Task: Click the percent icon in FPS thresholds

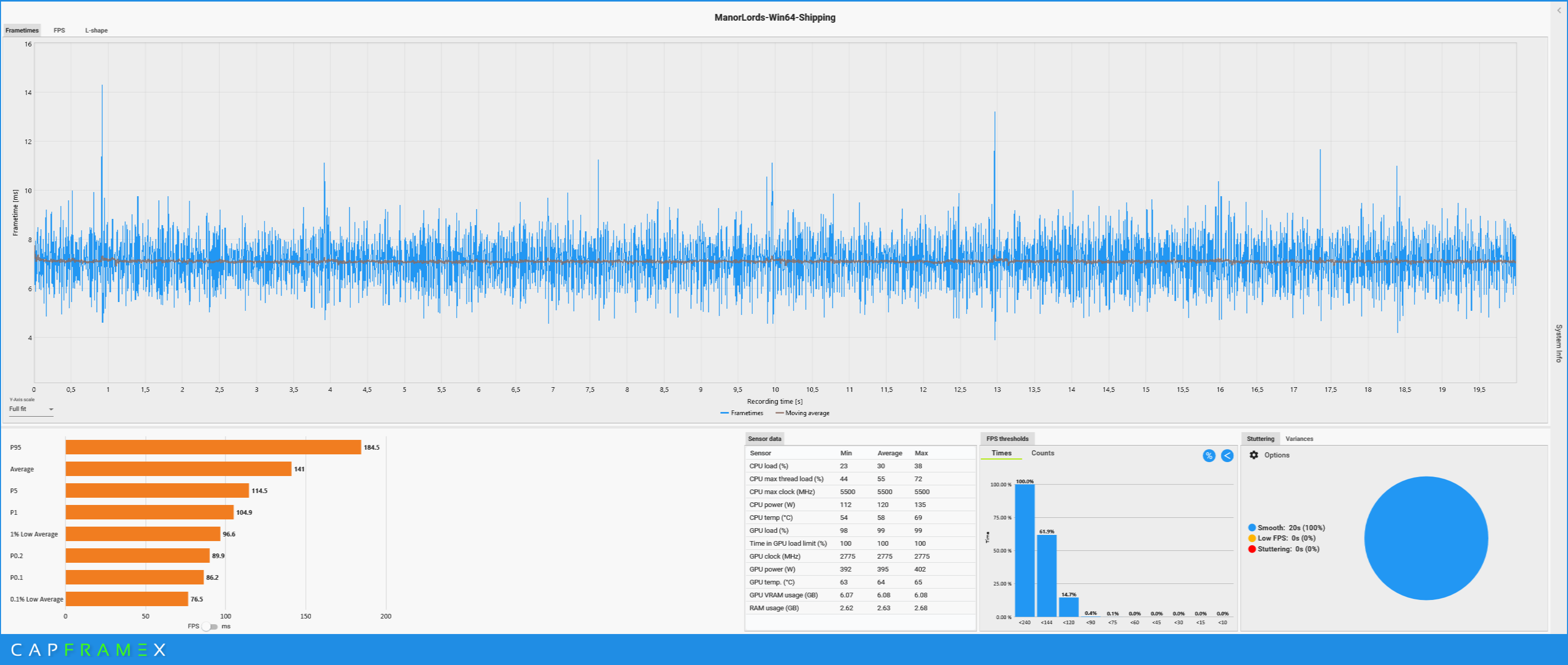Action: (1209, 456)
